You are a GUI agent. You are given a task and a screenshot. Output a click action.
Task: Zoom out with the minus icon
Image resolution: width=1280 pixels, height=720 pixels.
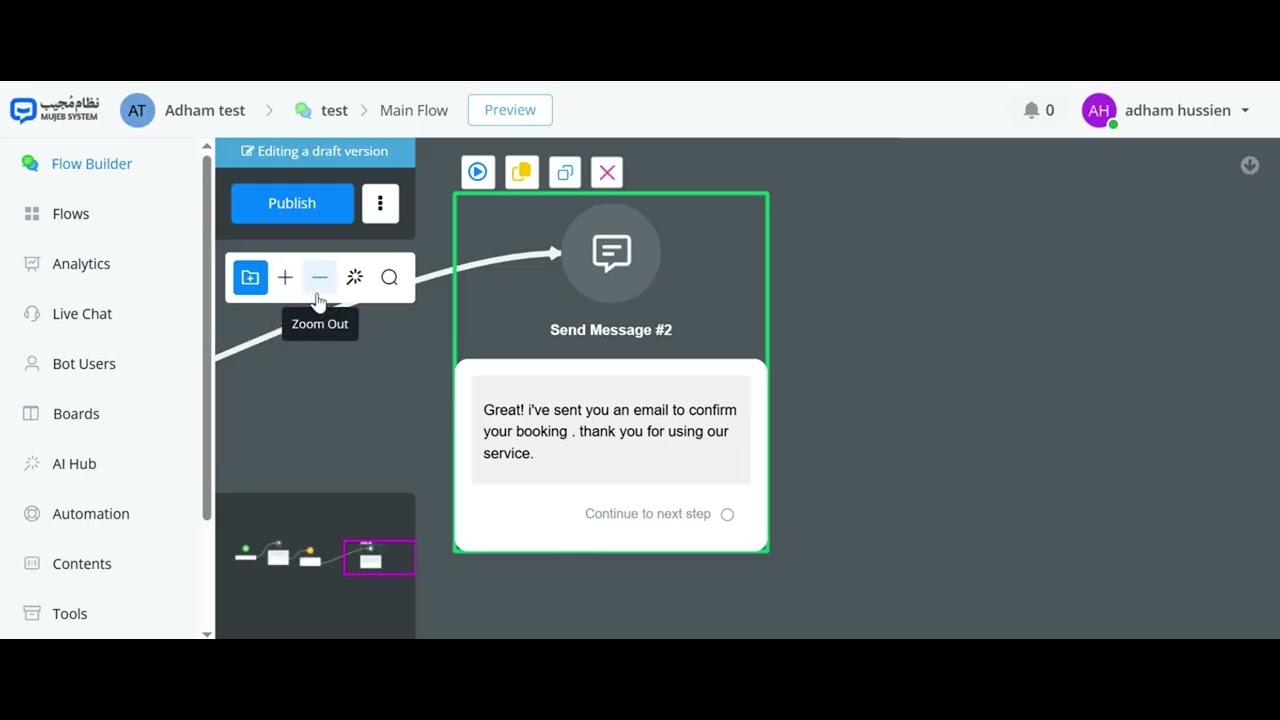(320, 278)
